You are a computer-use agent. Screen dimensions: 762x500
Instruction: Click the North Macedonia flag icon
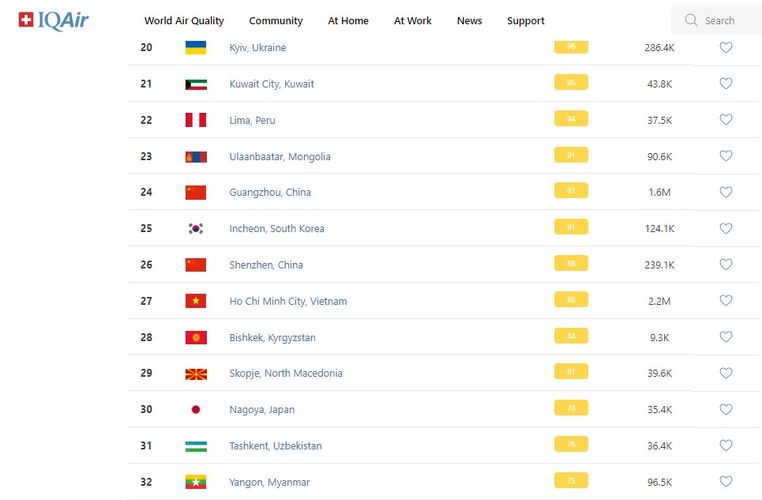(x=196, y=374)
